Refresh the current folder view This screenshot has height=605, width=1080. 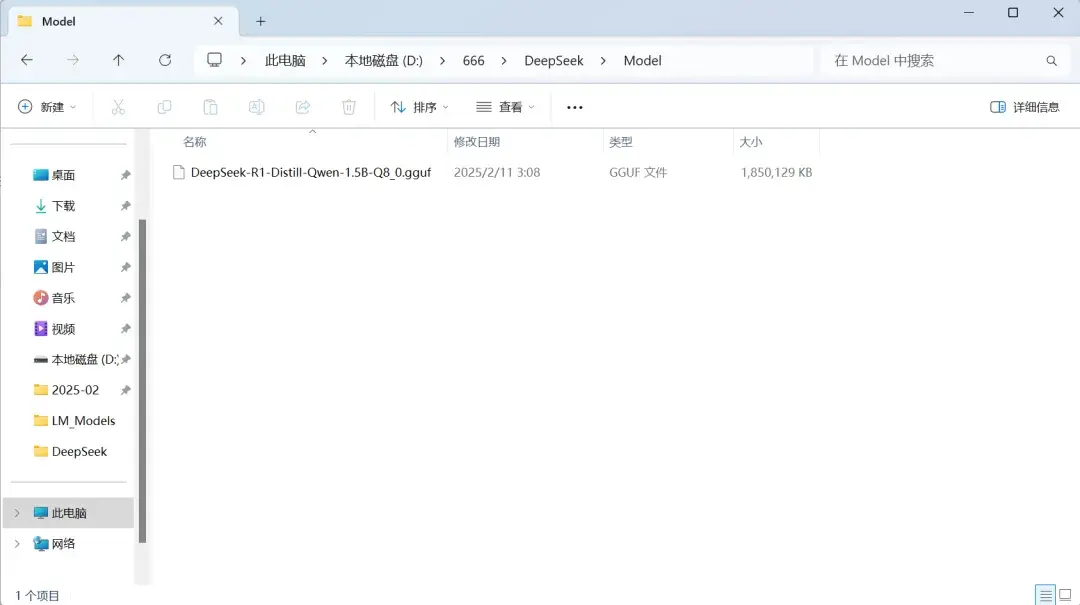click(165, 61)
